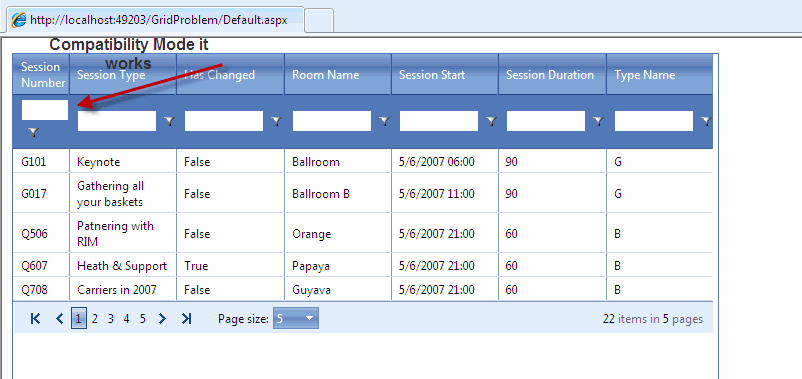Focus the Type Name filter text box

[654, 121]
